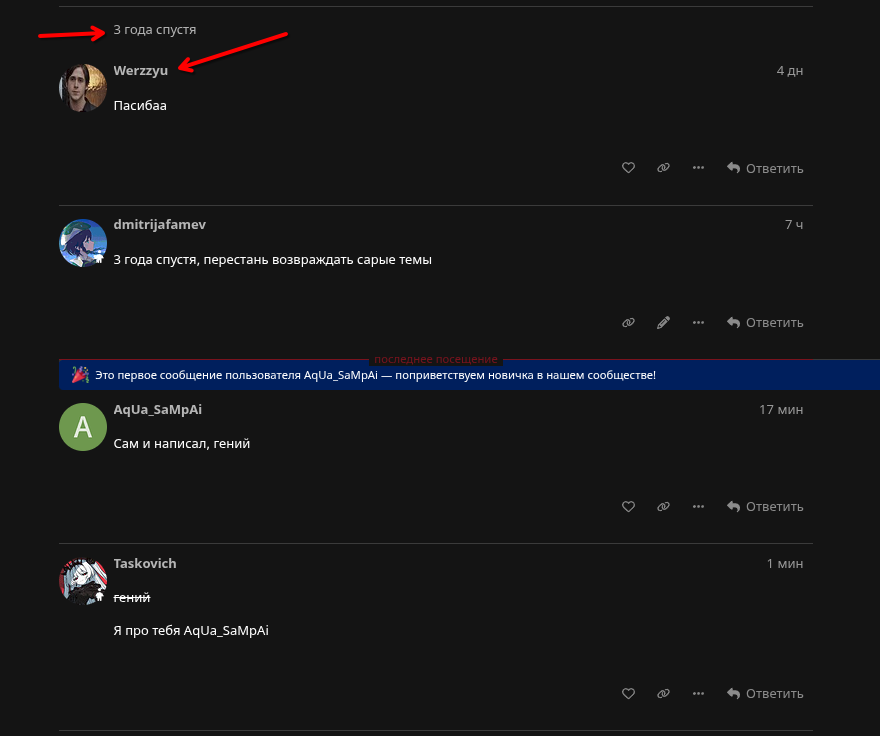Open Werzzyu's profile avatar
880x736 pixels.
click(83, 88)
